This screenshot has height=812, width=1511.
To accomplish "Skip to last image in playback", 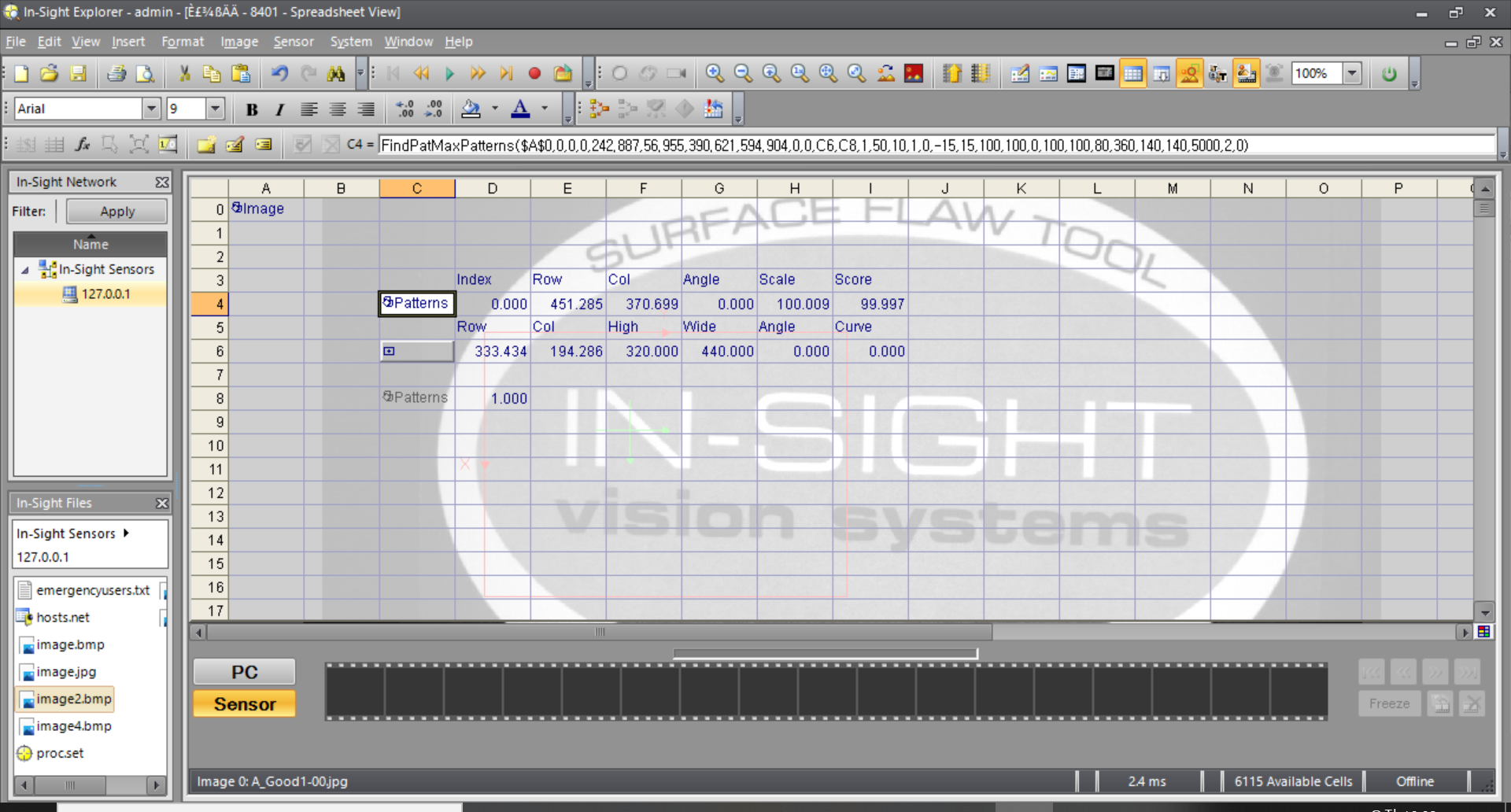I will click(506, 74).
